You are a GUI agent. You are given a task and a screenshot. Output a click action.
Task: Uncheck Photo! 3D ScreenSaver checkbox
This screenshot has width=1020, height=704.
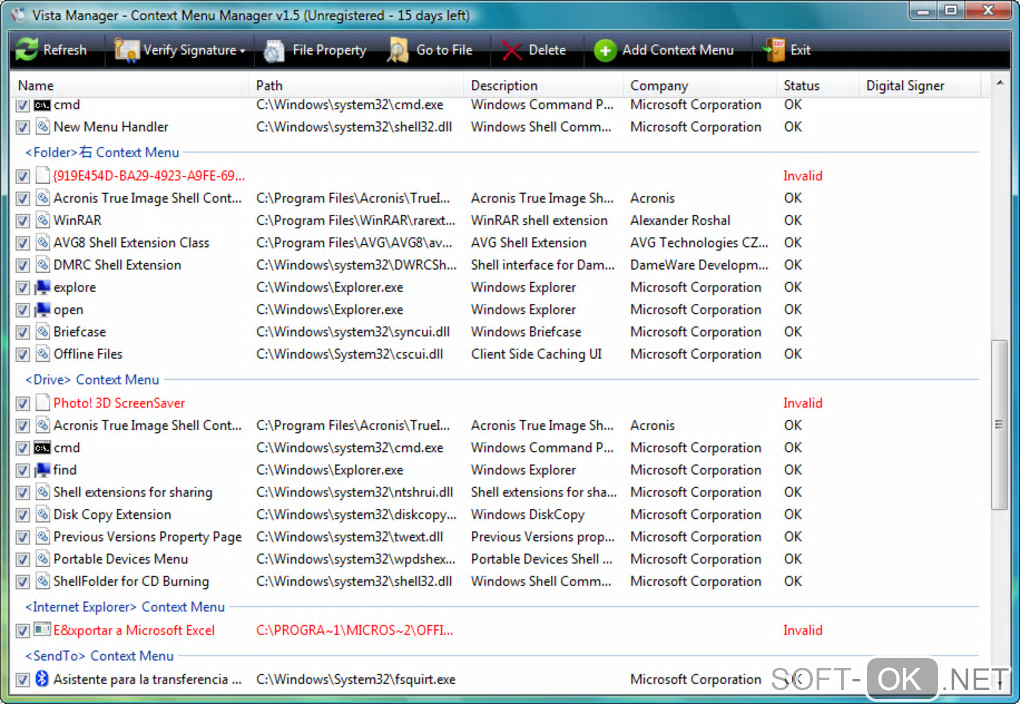tap(23, 403)
